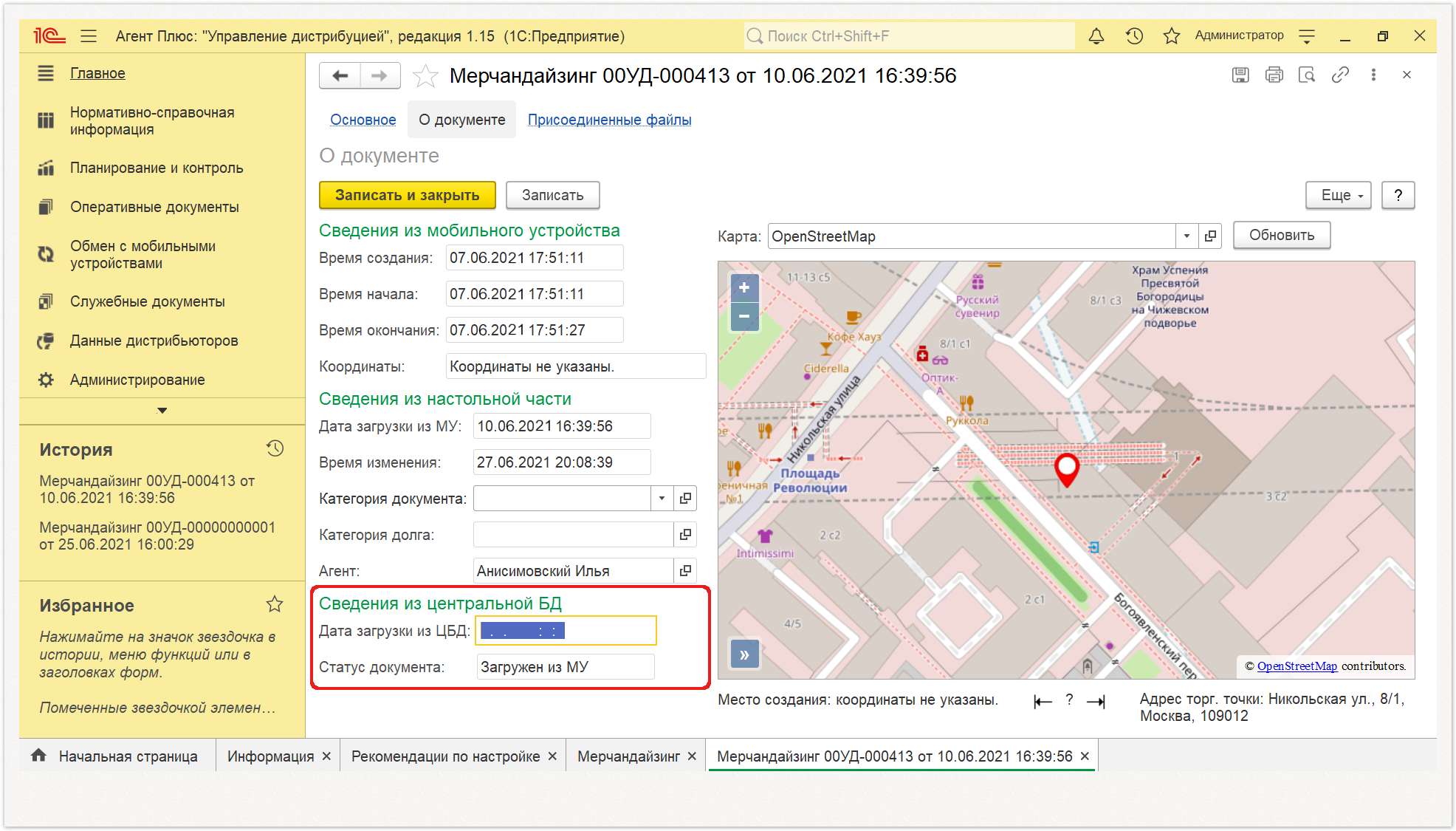Click the red location marker on the map
The image size is (1456, 831).
point(1066,470)
